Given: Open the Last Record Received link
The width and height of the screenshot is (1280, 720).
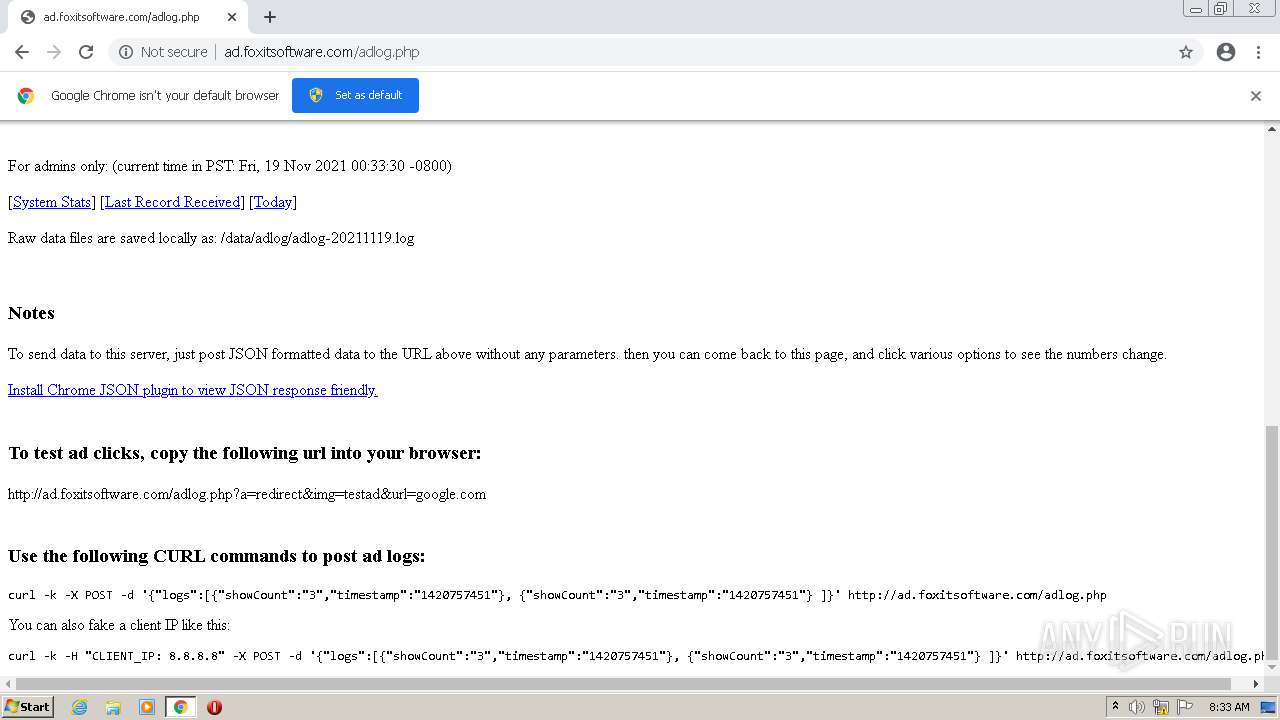Looking at the screenshot, I should [172, 202].
